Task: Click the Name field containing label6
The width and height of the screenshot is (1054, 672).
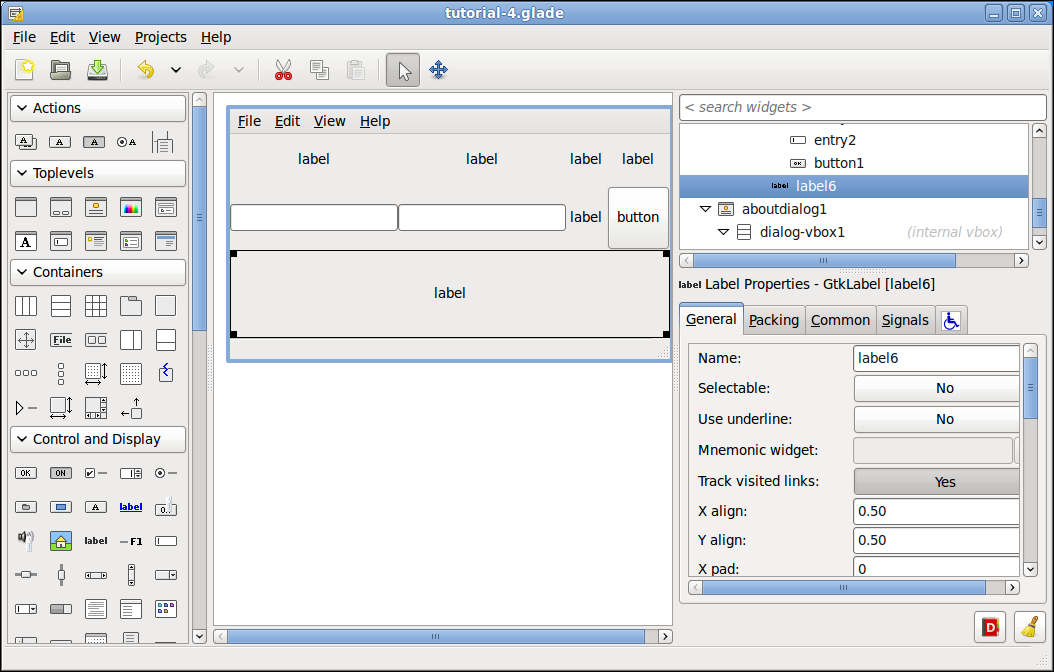Action: 936,358
